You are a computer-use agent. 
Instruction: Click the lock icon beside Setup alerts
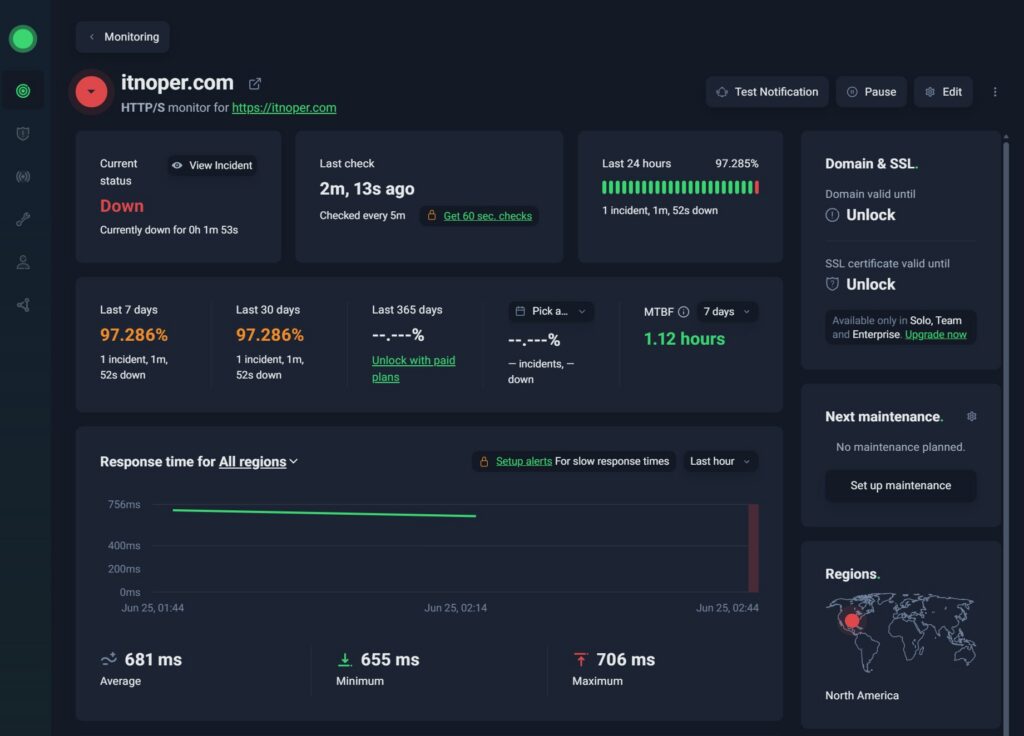pos(484,461)
